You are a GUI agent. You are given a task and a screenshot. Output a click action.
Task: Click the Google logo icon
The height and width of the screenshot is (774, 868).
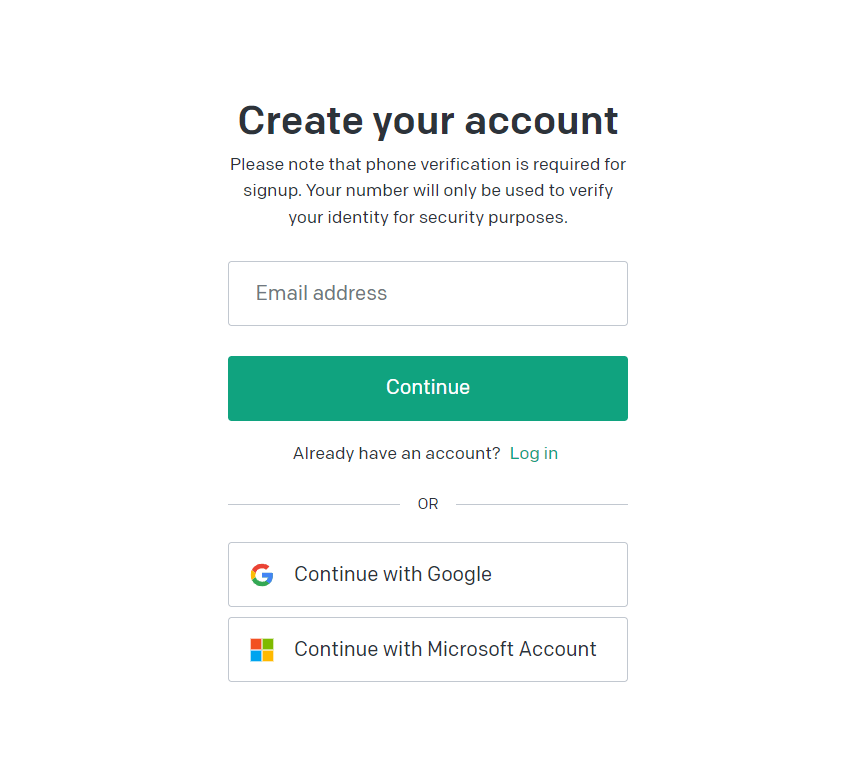click(x=262, y=575)
